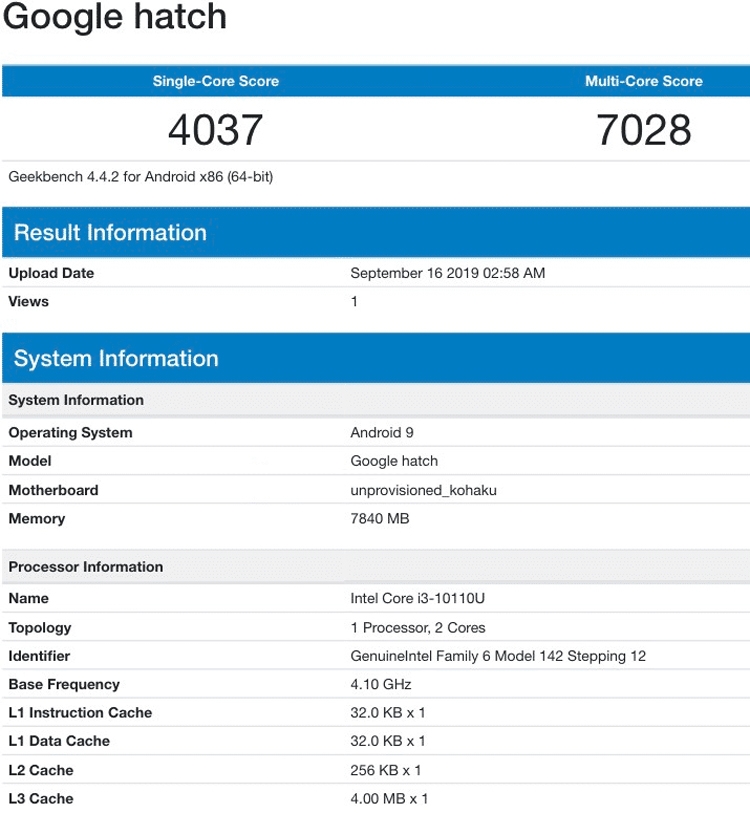Click the Base Frequency label
Image resolution: width=750 pixels, height=813 pixels.
coord(64,684)
